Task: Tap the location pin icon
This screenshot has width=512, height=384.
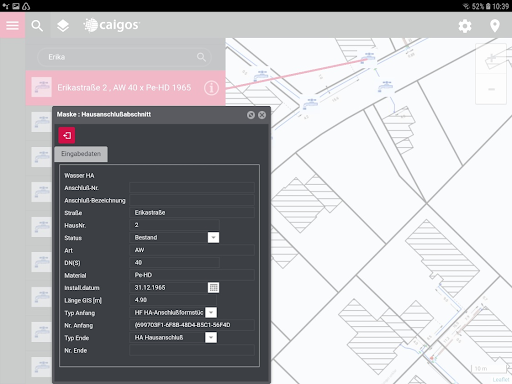Action: click(x=495, y=26)
